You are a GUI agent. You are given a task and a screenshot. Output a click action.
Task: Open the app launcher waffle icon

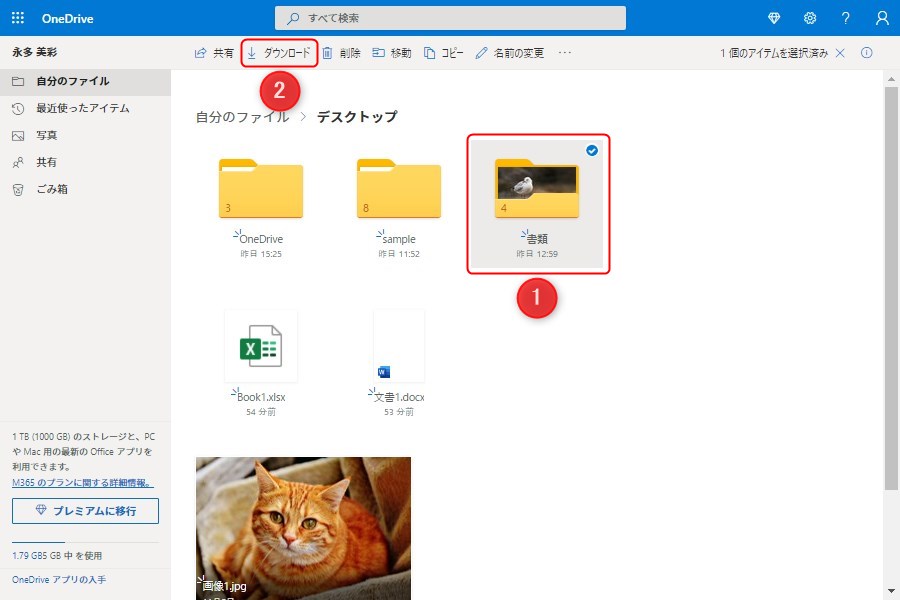click(18, 18)
